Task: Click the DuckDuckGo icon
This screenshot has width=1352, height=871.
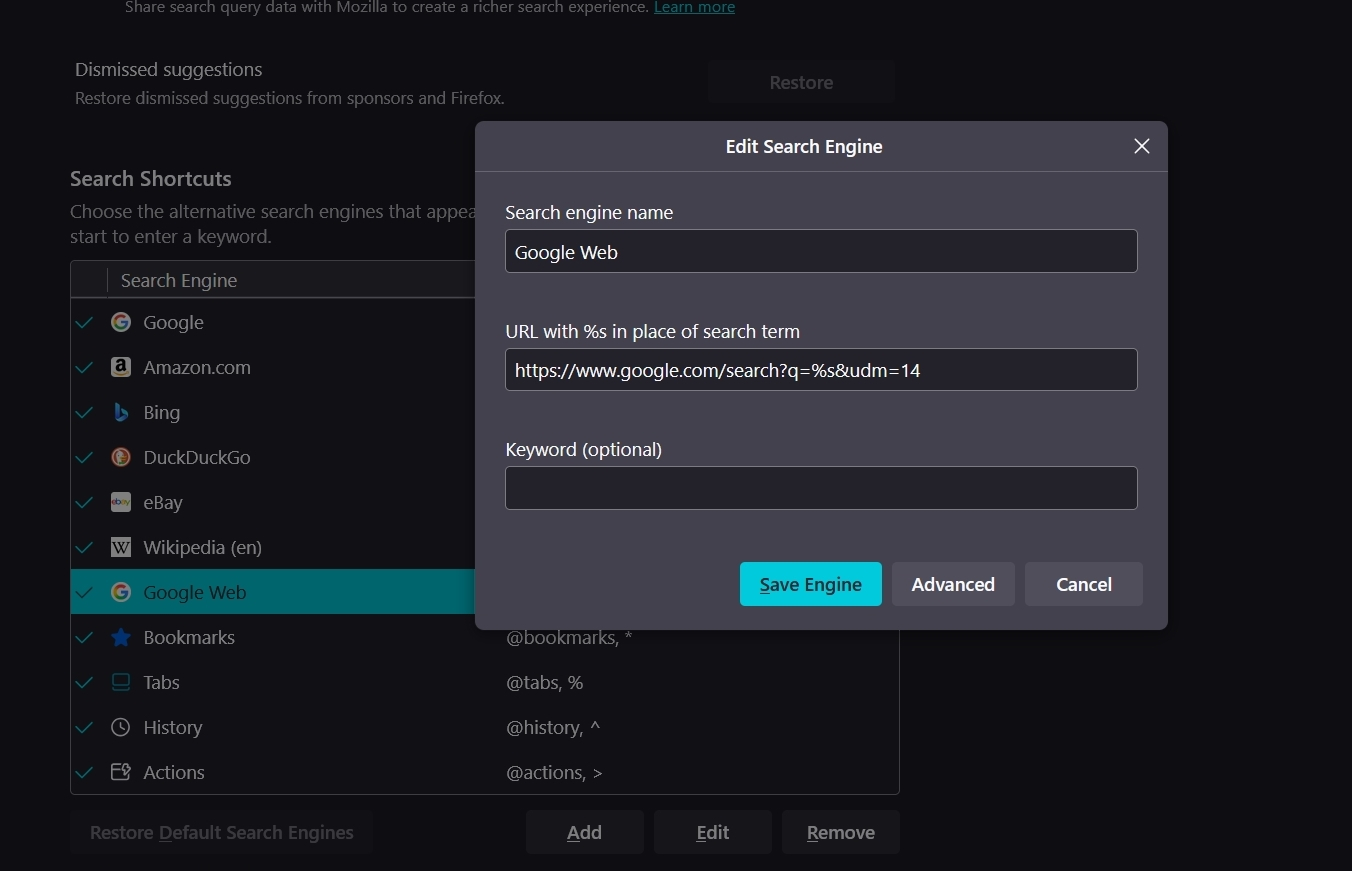Action: 121,457
